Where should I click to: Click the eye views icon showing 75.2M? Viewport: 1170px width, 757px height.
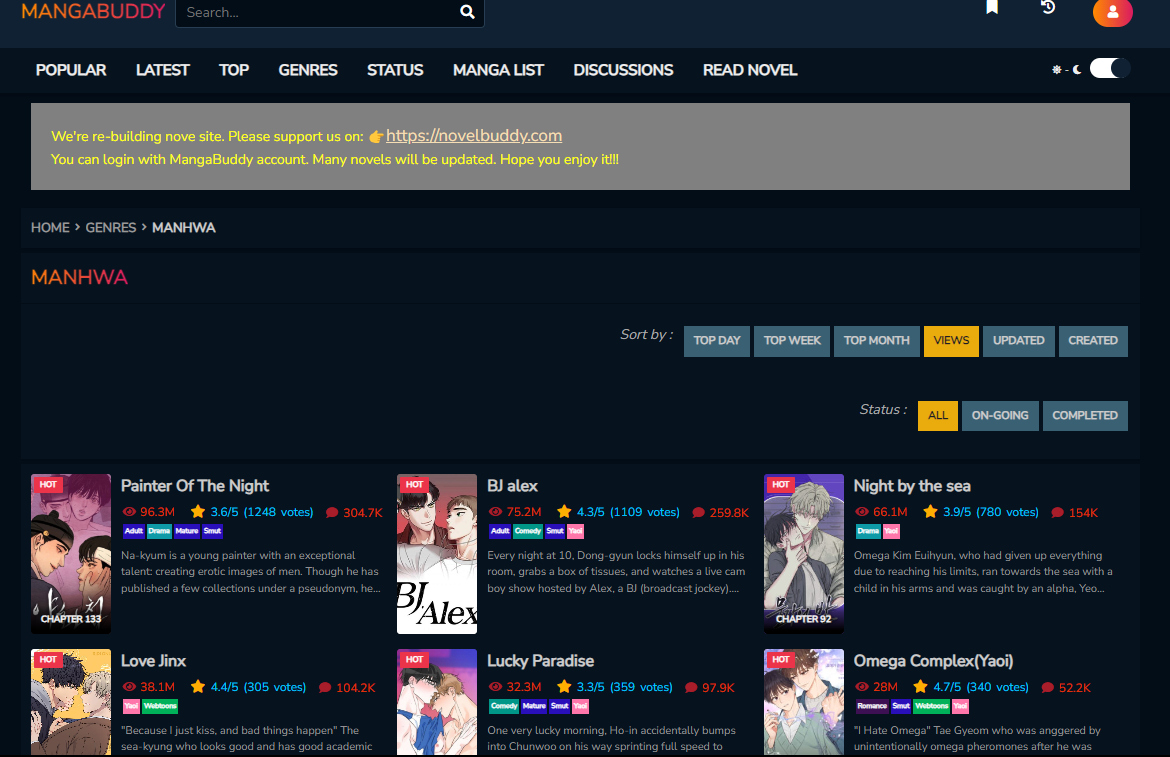[495, 512]
